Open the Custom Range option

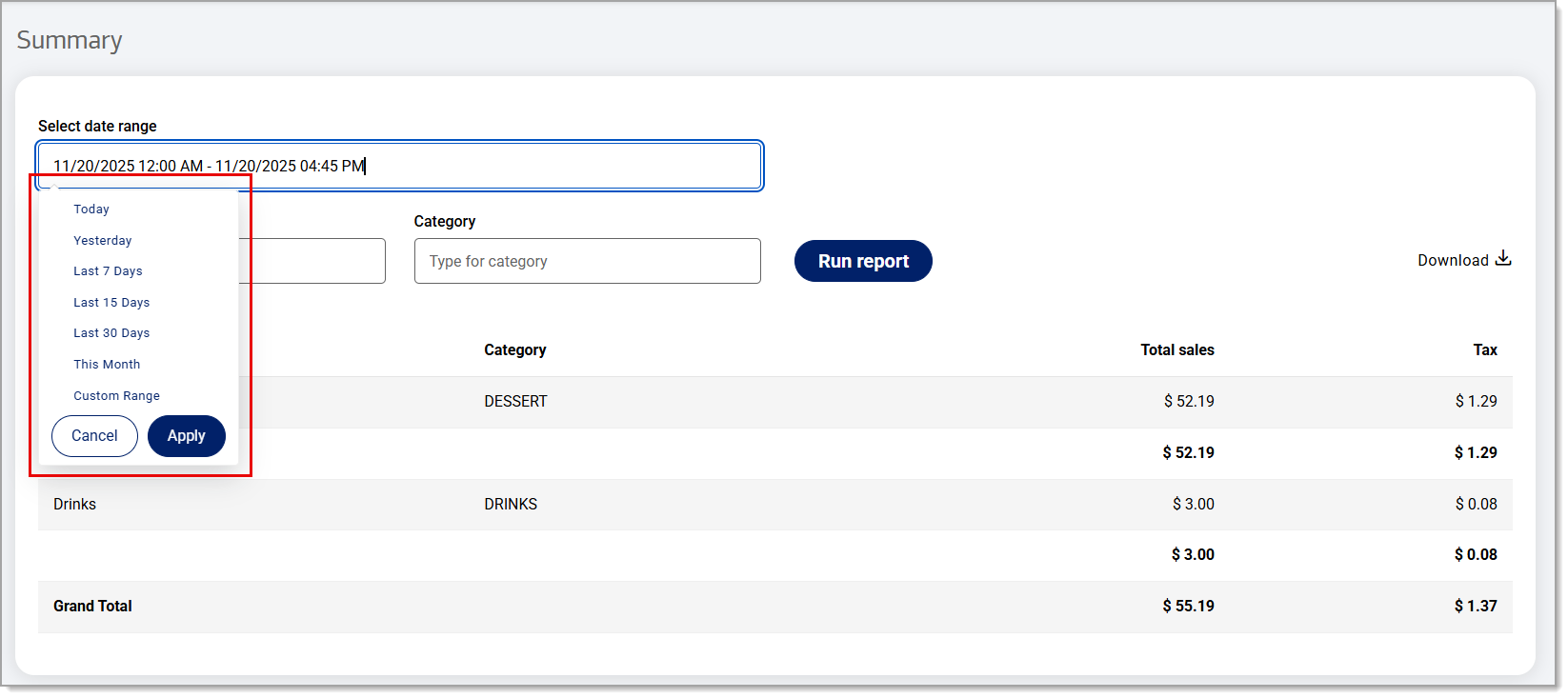(x=116, y=396)
